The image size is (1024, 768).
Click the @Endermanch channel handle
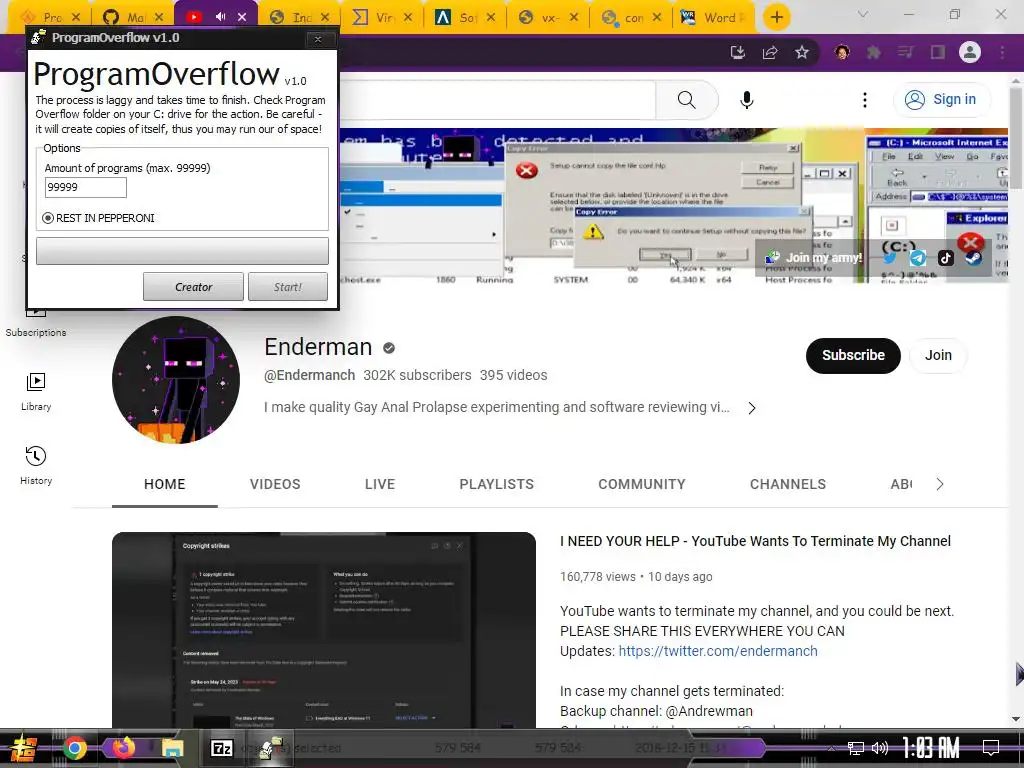310,376
